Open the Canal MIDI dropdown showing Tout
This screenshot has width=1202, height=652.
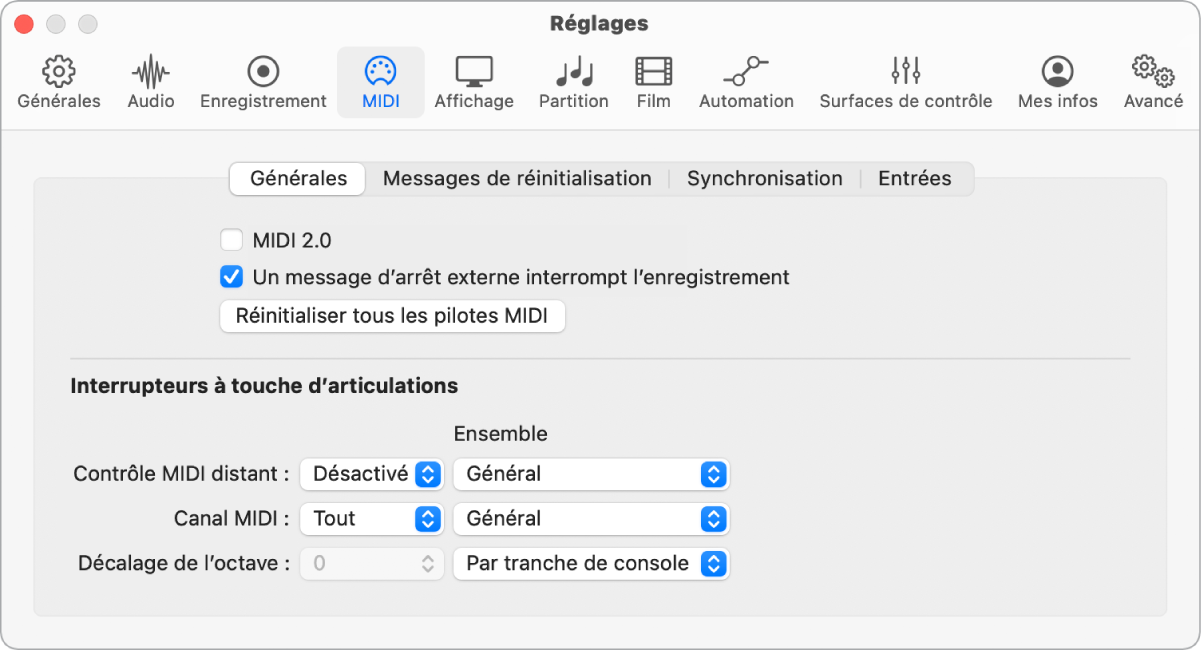tap(371, 519)
